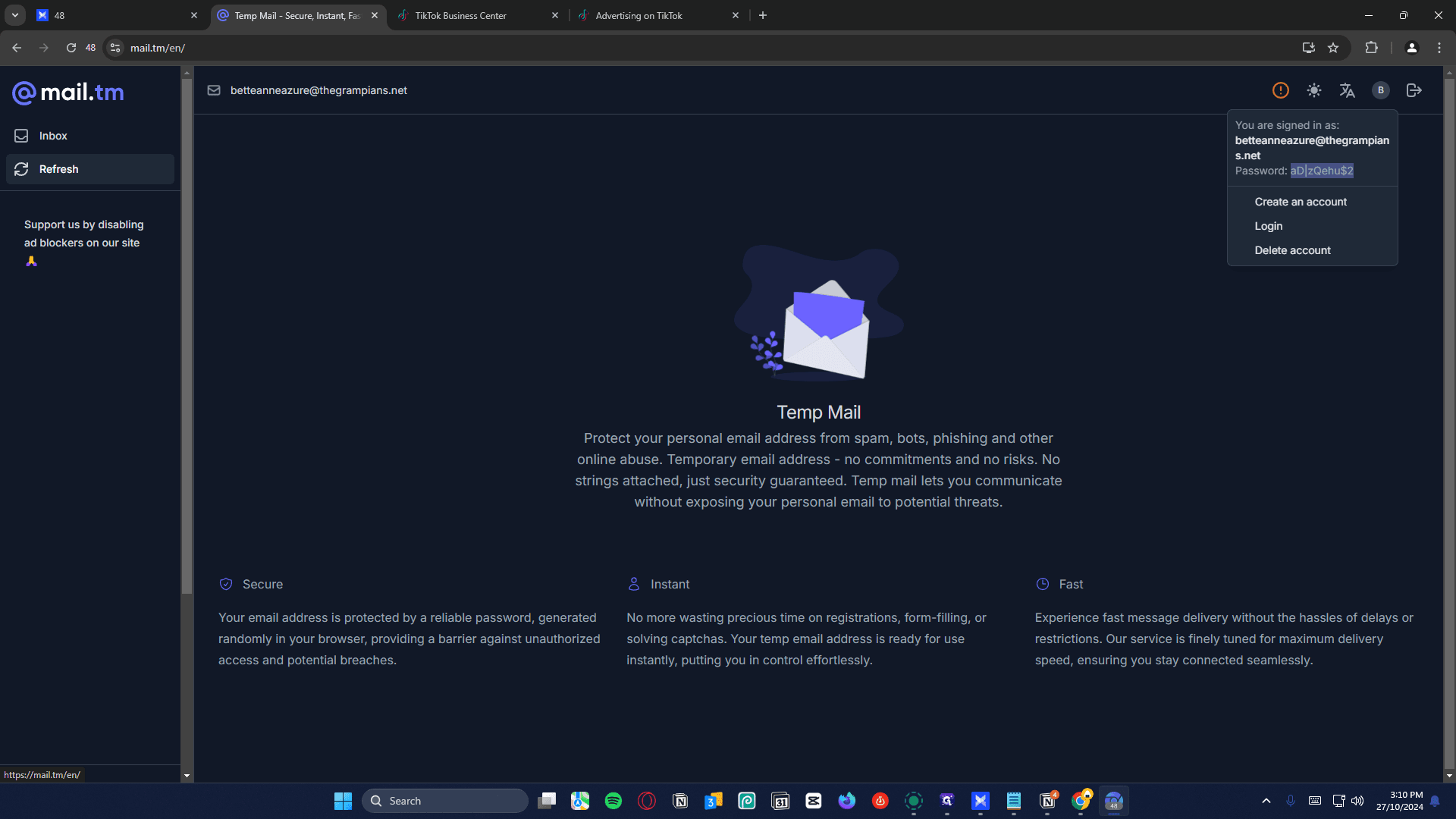Screen dimensions: 1456x819
Task: Open Opera browser from the taskbar
Action: pyautogui.click(x=647, y=801)
